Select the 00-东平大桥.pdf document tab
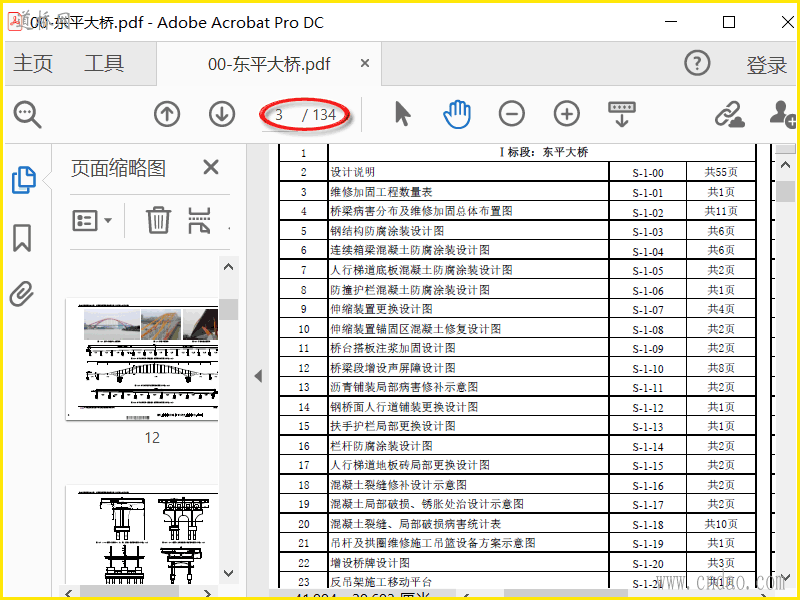This screenshot has height=600, width=800. 269,64
